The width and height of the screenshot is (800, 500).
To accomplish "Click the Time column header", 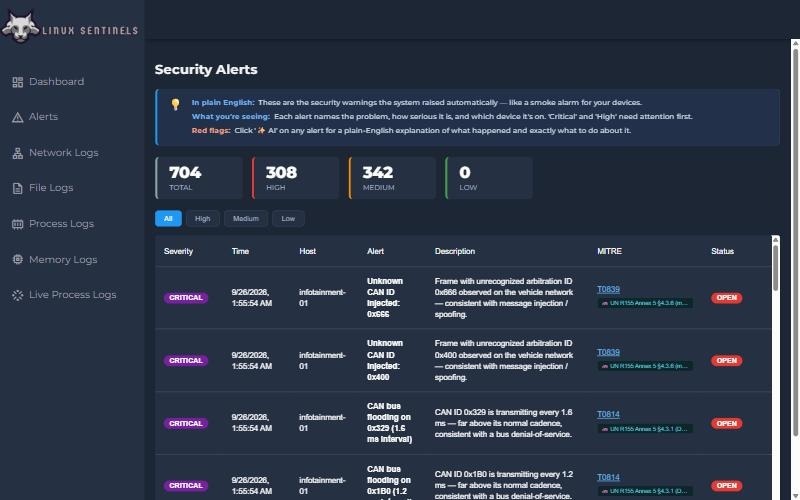I will (x=240, y=252).
